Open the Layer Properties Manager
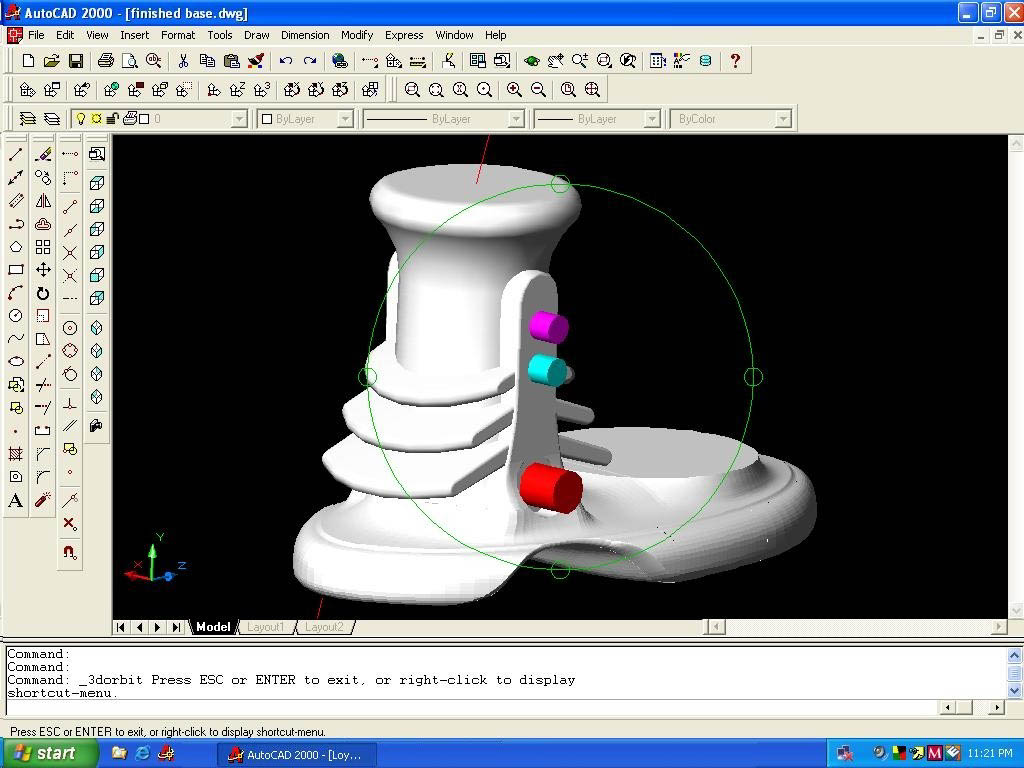The height and width of the screenshot is (768, 1024). coord(28,118)
